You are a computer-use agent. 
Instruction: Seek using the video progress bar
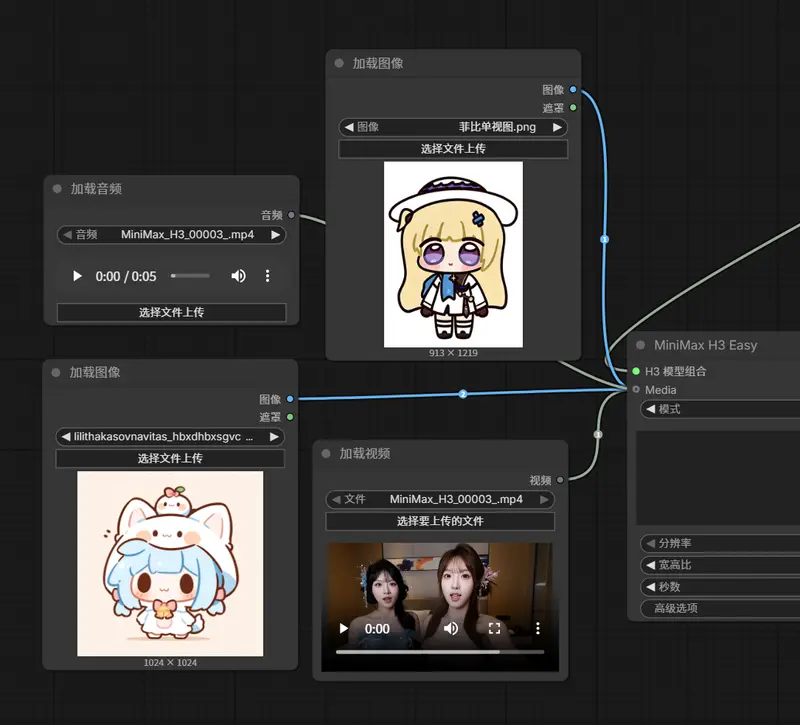point(440,652)
